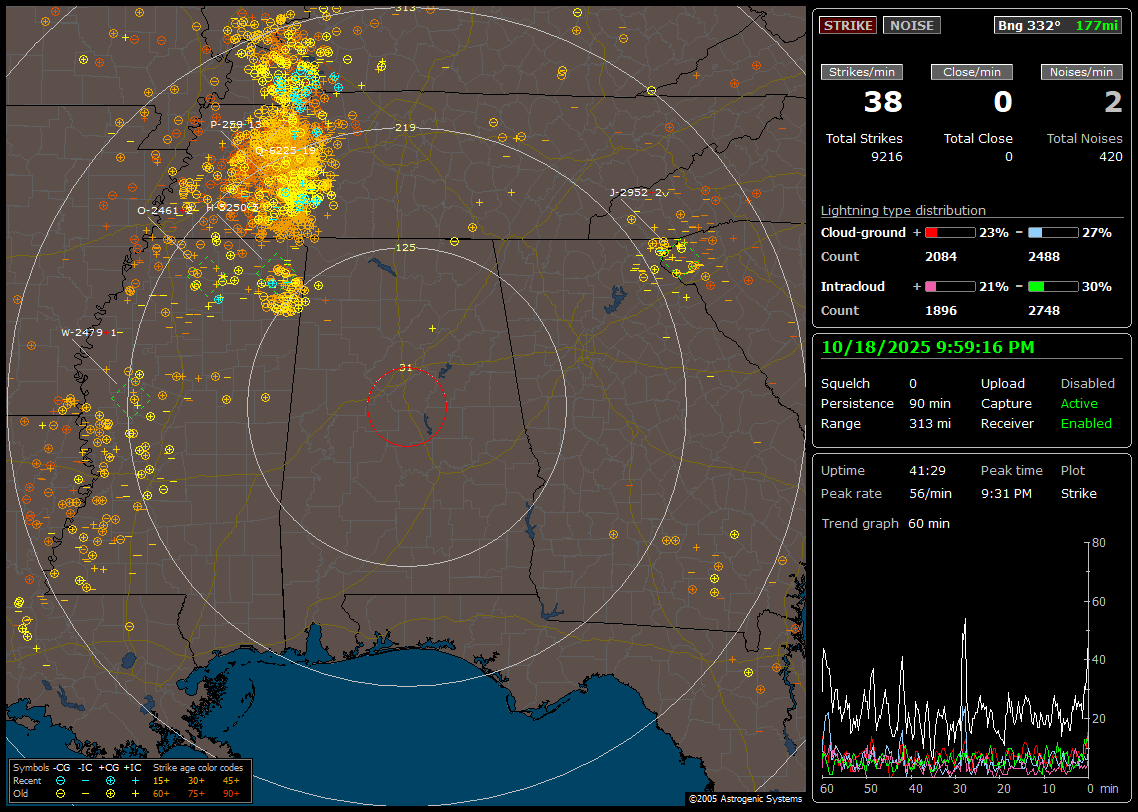The height and width of the screenshot is (812, 1138).
Task: Toggle the NOISE indicator button
Action: pos(911,26)
